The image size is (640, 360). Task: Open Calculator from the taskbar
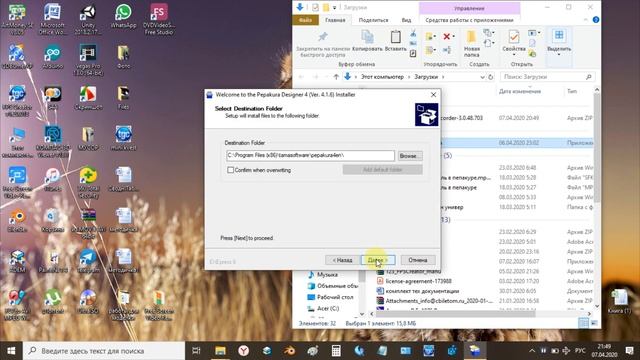336,351
